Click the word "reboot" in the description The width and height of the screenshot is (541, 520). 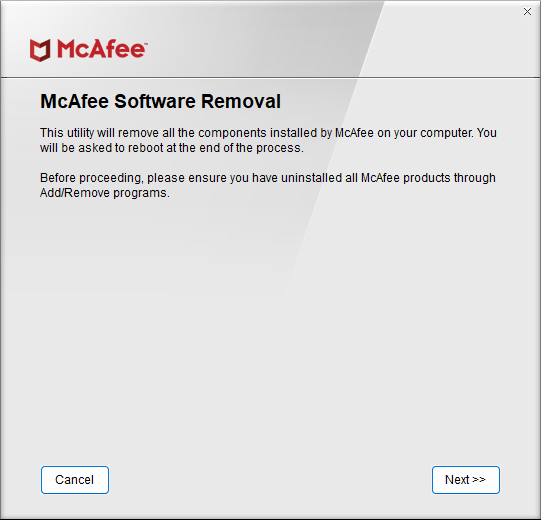pyautogui.click(x=146, y=148)
